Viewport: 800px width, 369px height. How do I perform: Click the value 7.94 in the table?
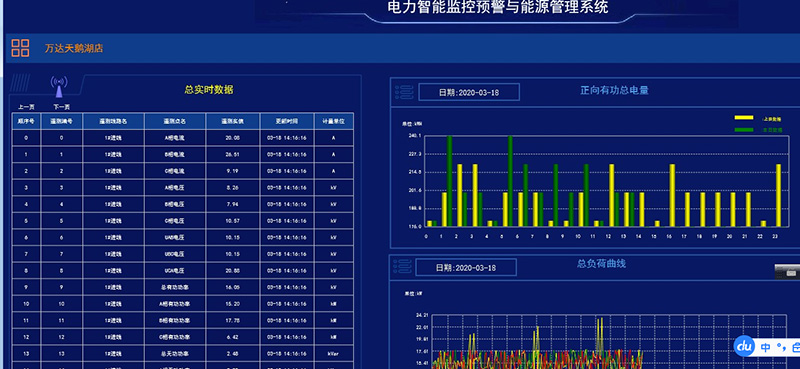[x=233, y=204]
